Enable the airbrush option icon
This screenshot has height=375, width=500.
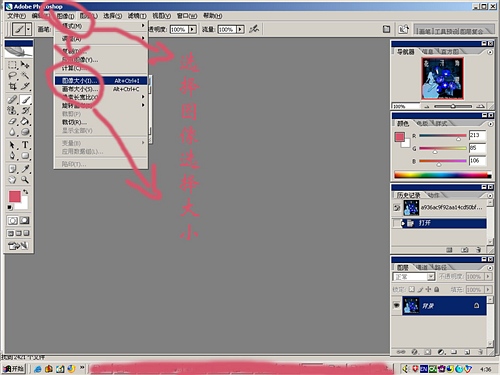[254, 29]
